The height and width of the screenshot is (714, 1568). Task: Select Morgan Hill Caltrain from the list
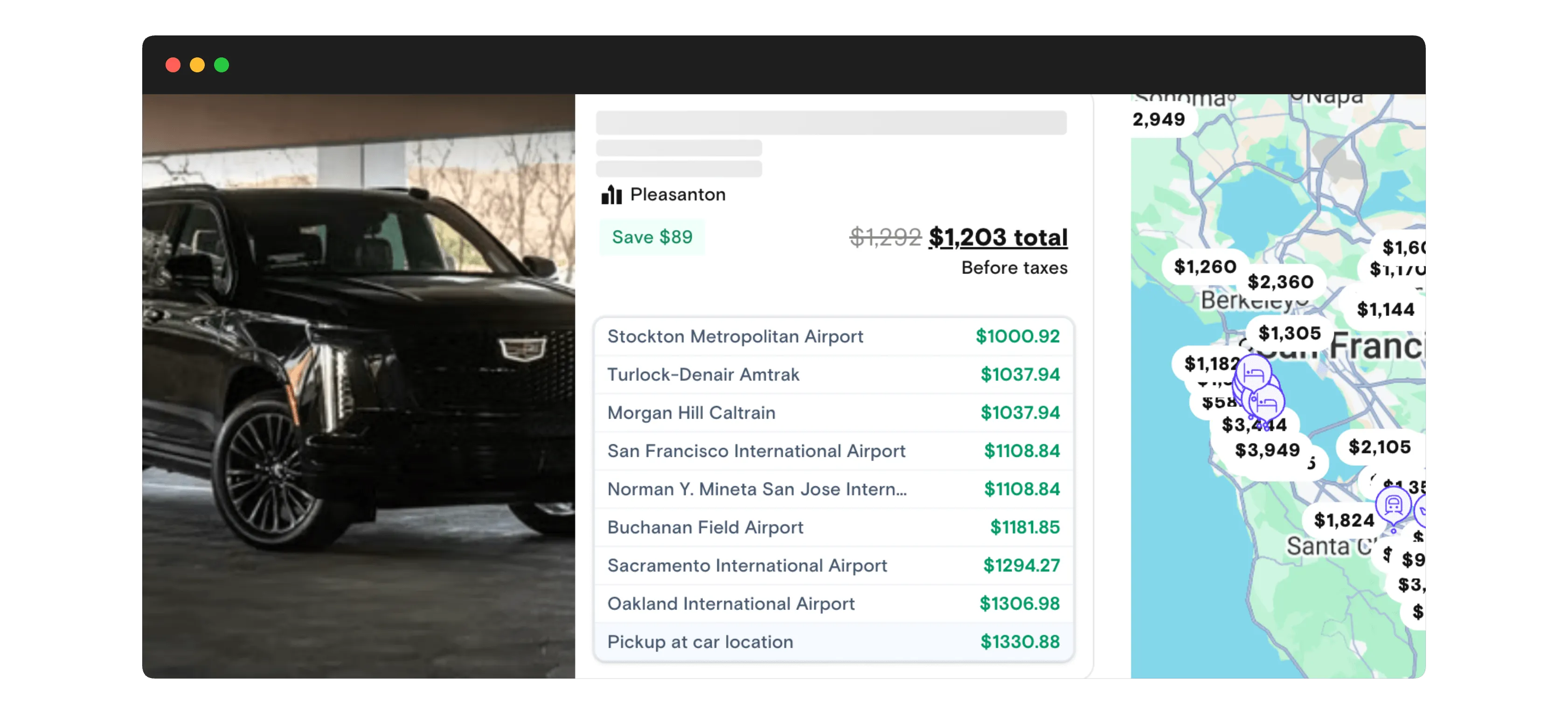pos(833,413)
